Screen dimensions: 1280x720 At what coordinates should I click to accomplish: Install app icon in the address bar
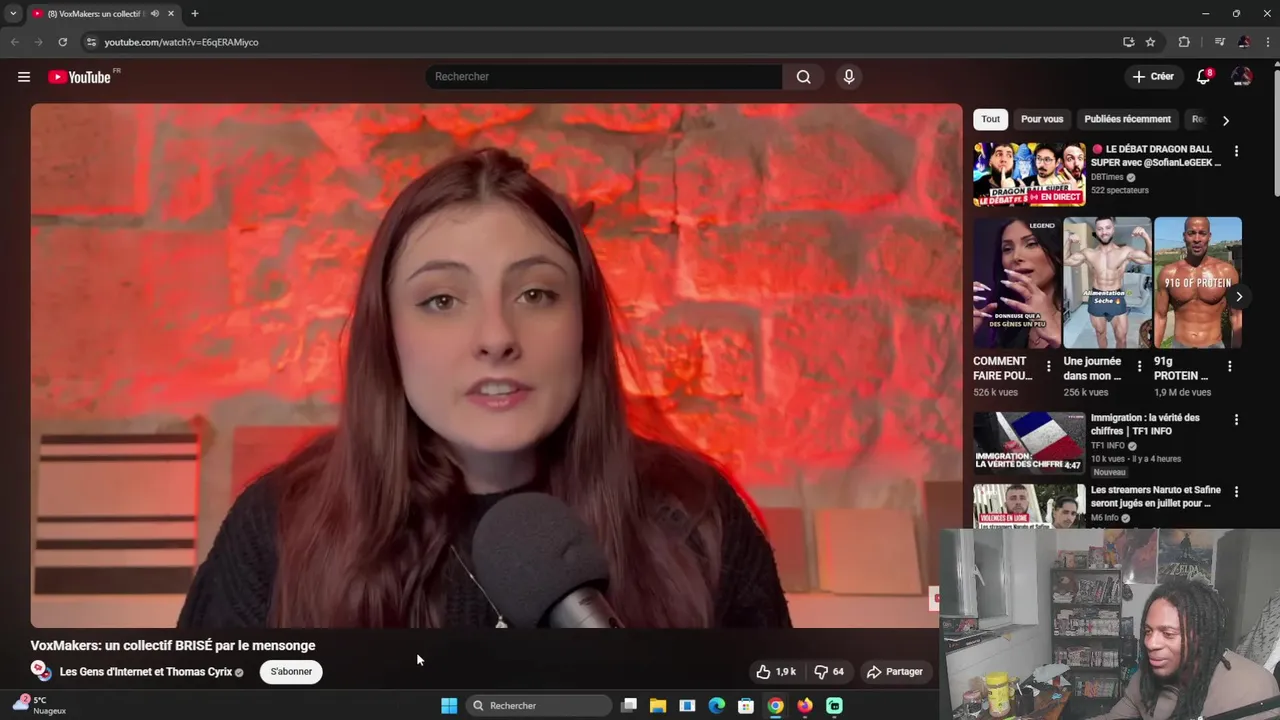[x=1128, y=42]
